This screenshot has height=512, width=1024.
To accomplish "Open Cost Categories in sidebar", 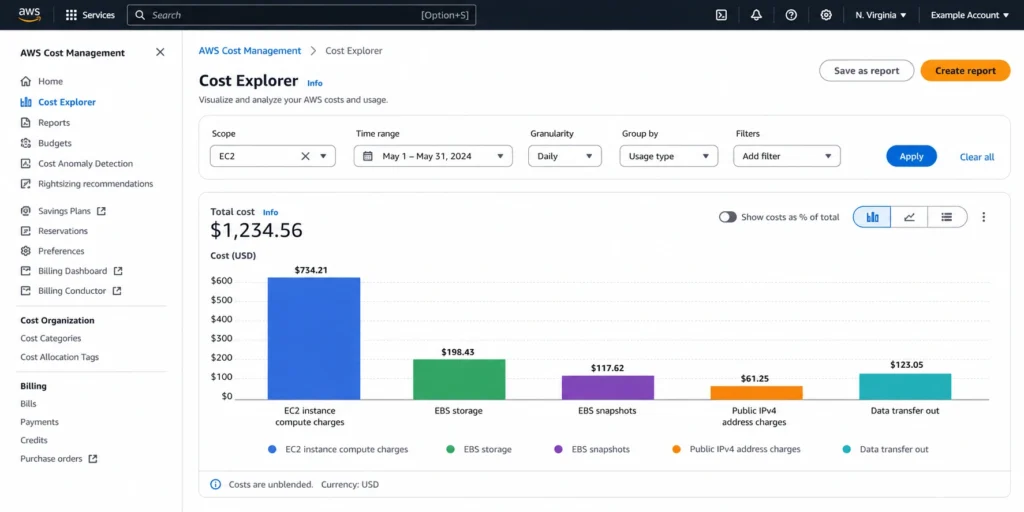I will 51,338.
